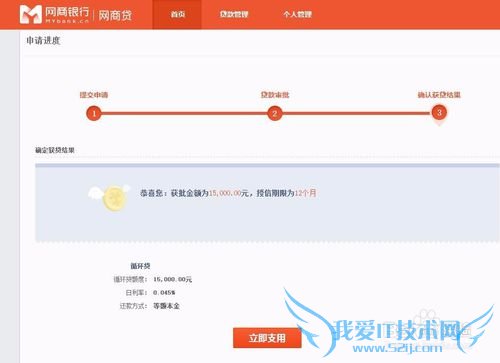500x363 pixels.
Task: Open the 首页 tab
Action: pyautogui.click(x=178, y=14)
